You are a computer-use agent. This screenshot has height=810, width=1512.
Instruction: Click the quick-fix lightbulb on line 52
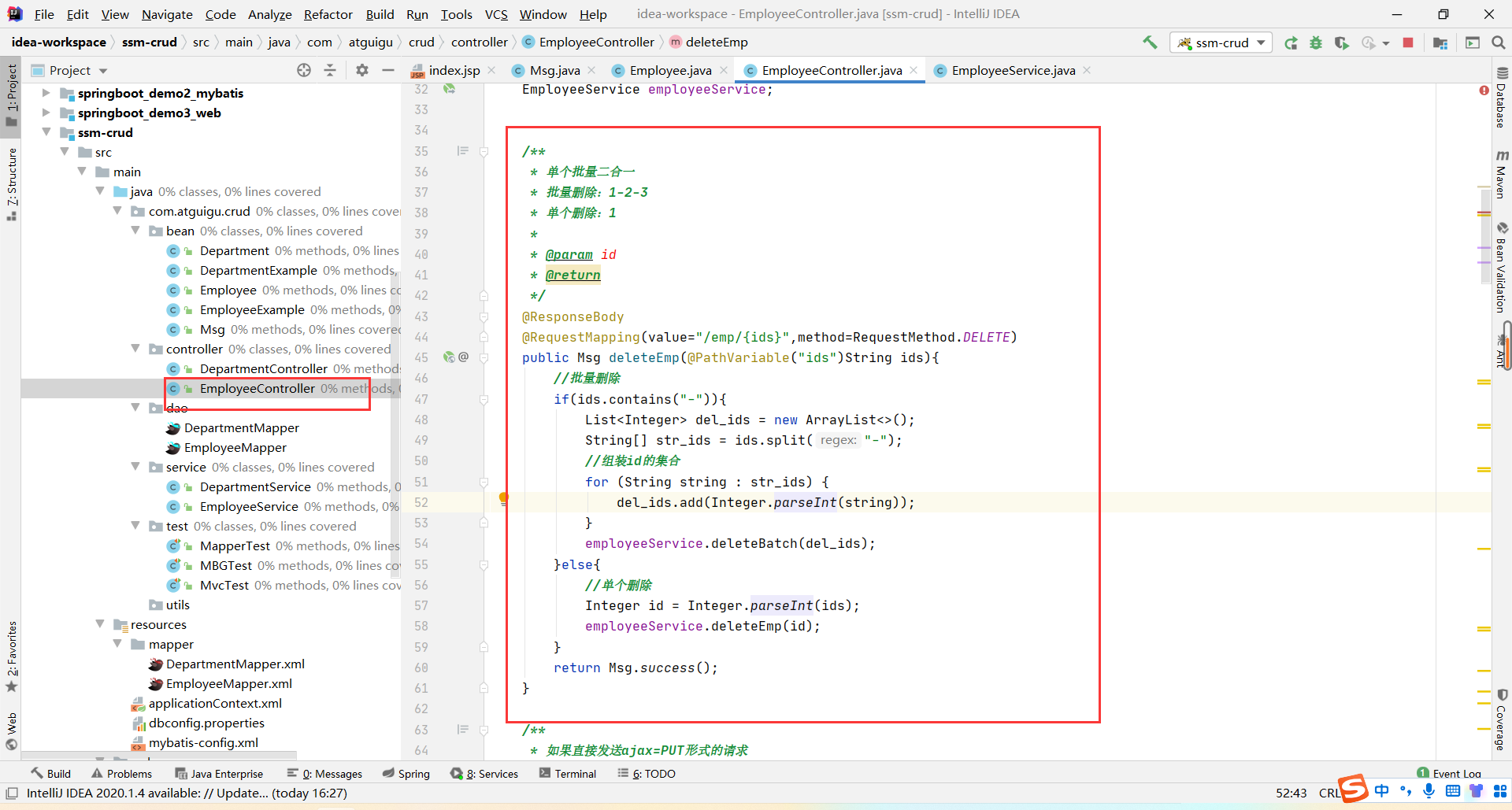(x=504, y=498)
